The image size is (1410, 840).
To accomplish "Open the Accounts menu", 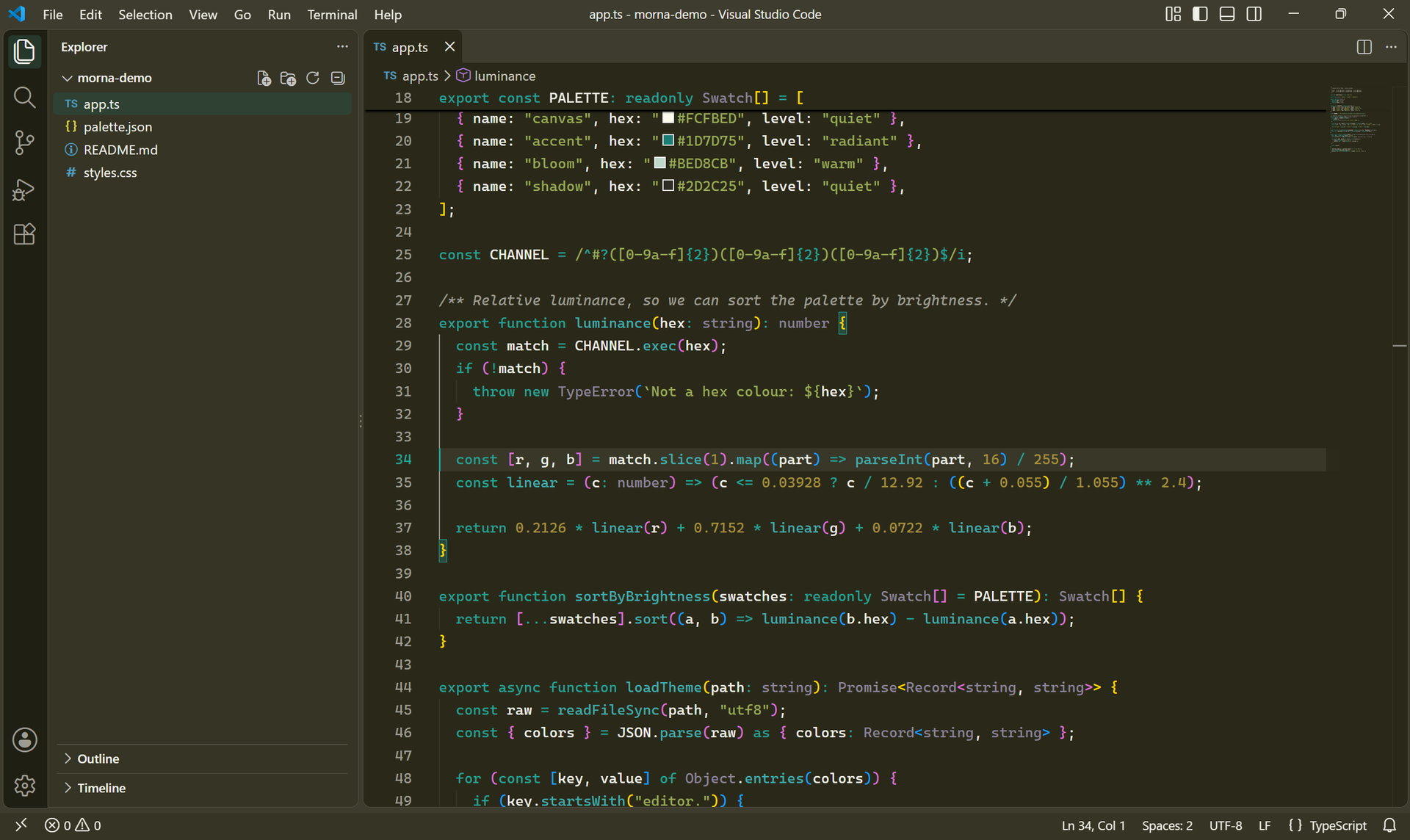I will [x=24, y=739].
